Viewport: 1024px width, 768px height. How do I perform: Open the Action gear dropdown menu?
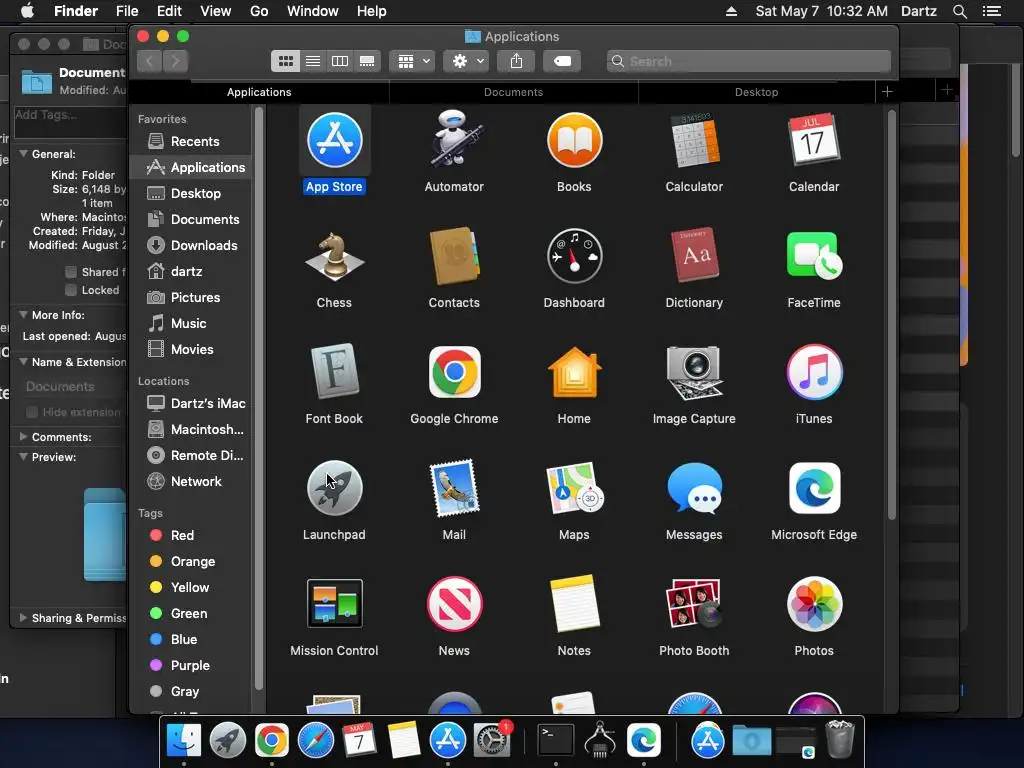(466, 61)
